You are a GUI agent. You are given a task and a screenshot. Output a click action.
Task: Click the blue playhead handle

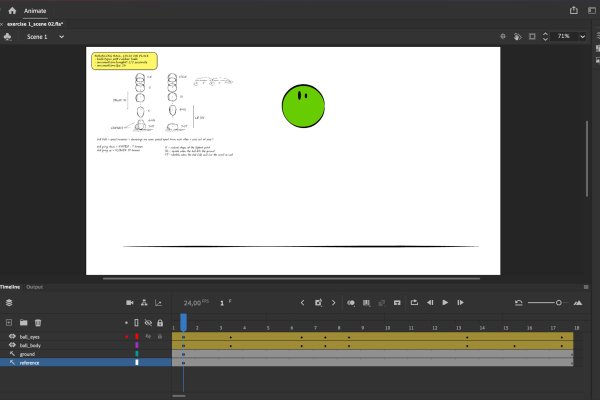(183, 322)
